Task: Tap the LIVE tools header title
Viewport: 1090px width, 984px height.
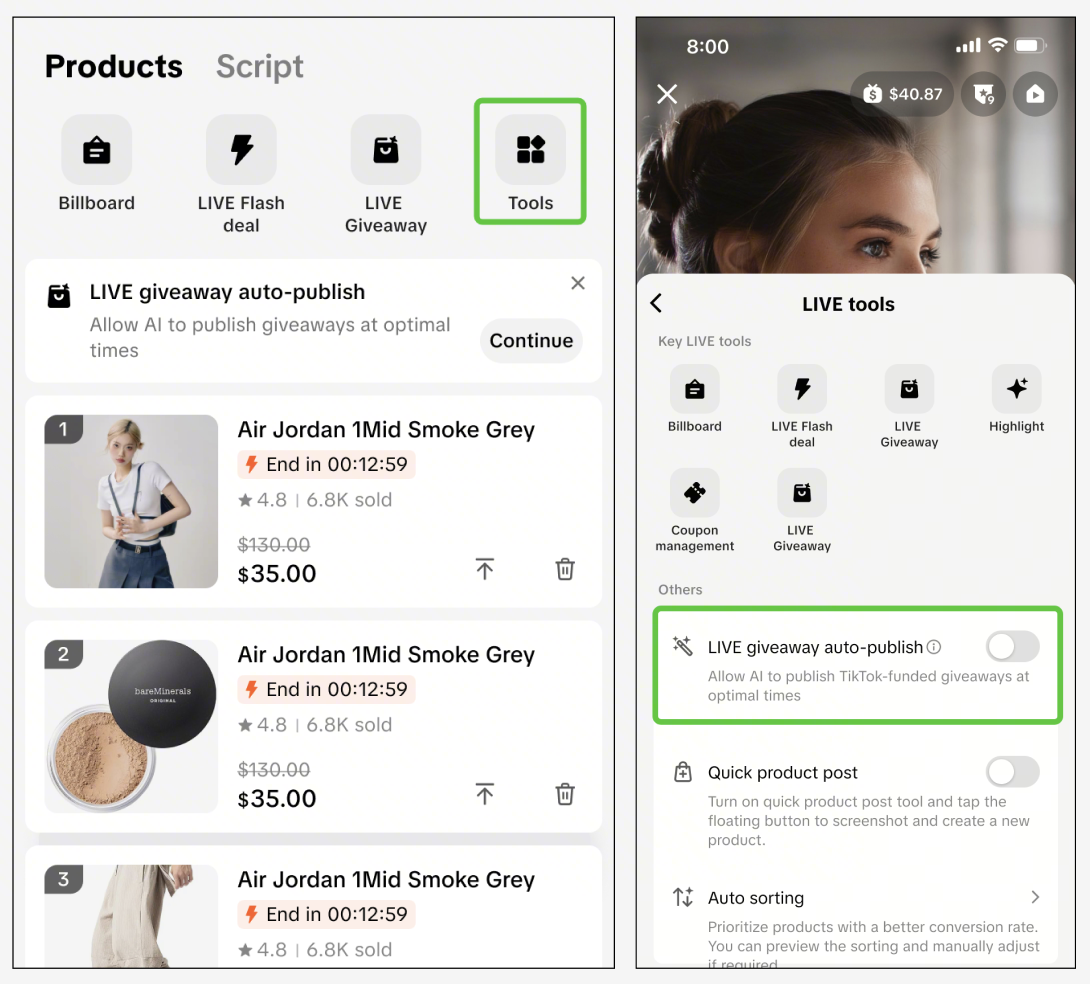Action: click(x=848, y=304)
